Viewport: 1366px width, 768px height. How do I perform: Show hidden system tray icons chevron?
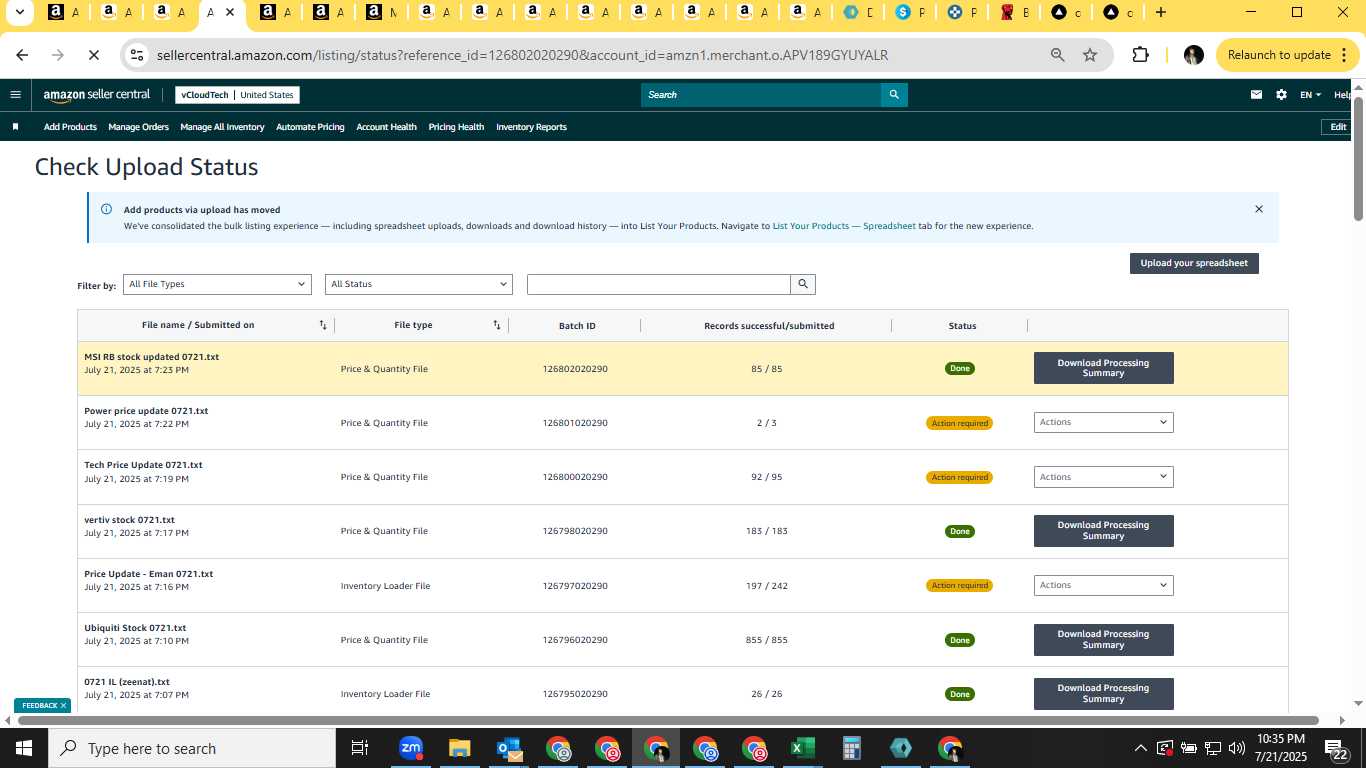click(1140, 748)
